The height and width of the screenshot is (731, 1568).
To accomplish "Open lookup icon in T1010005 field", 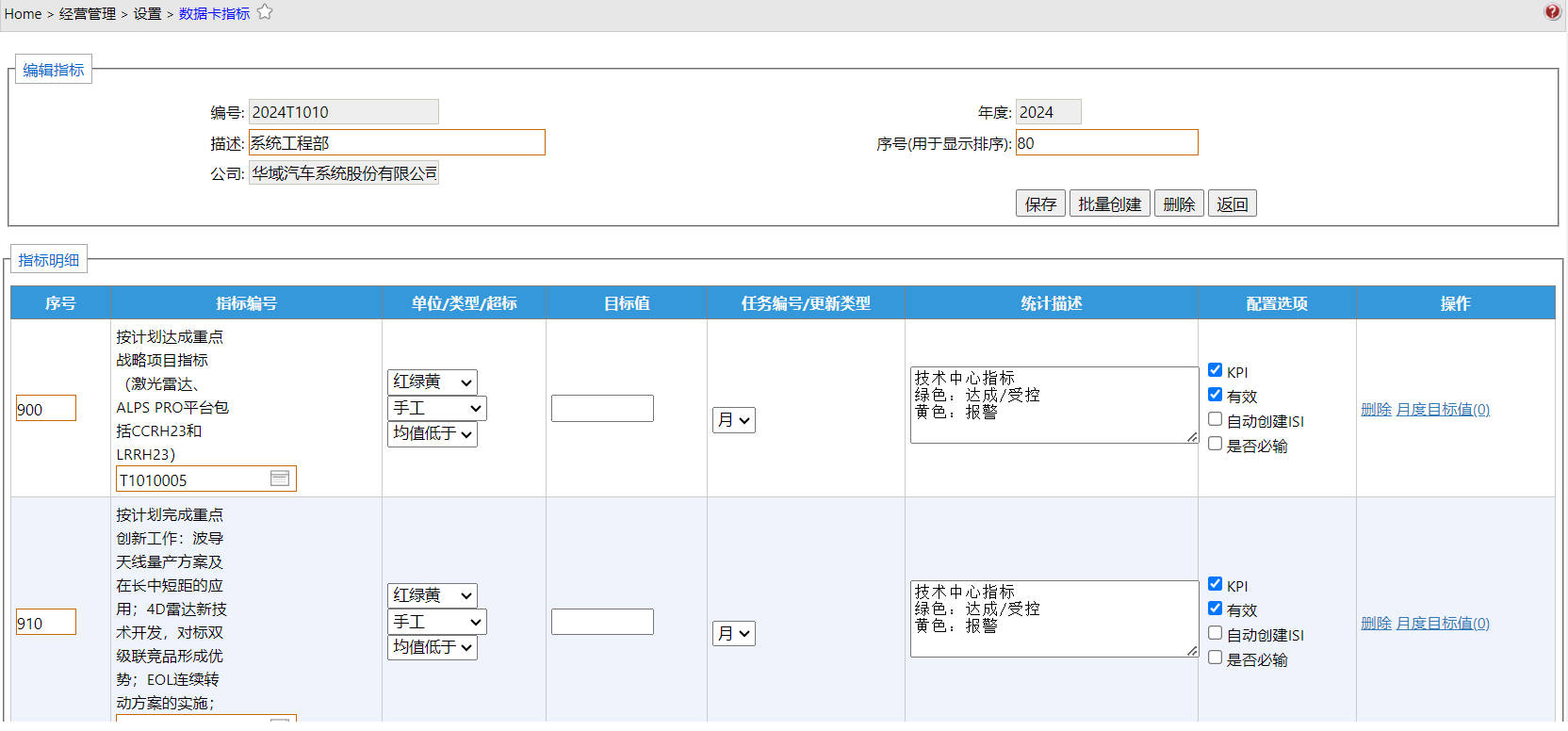I will 280,479.
